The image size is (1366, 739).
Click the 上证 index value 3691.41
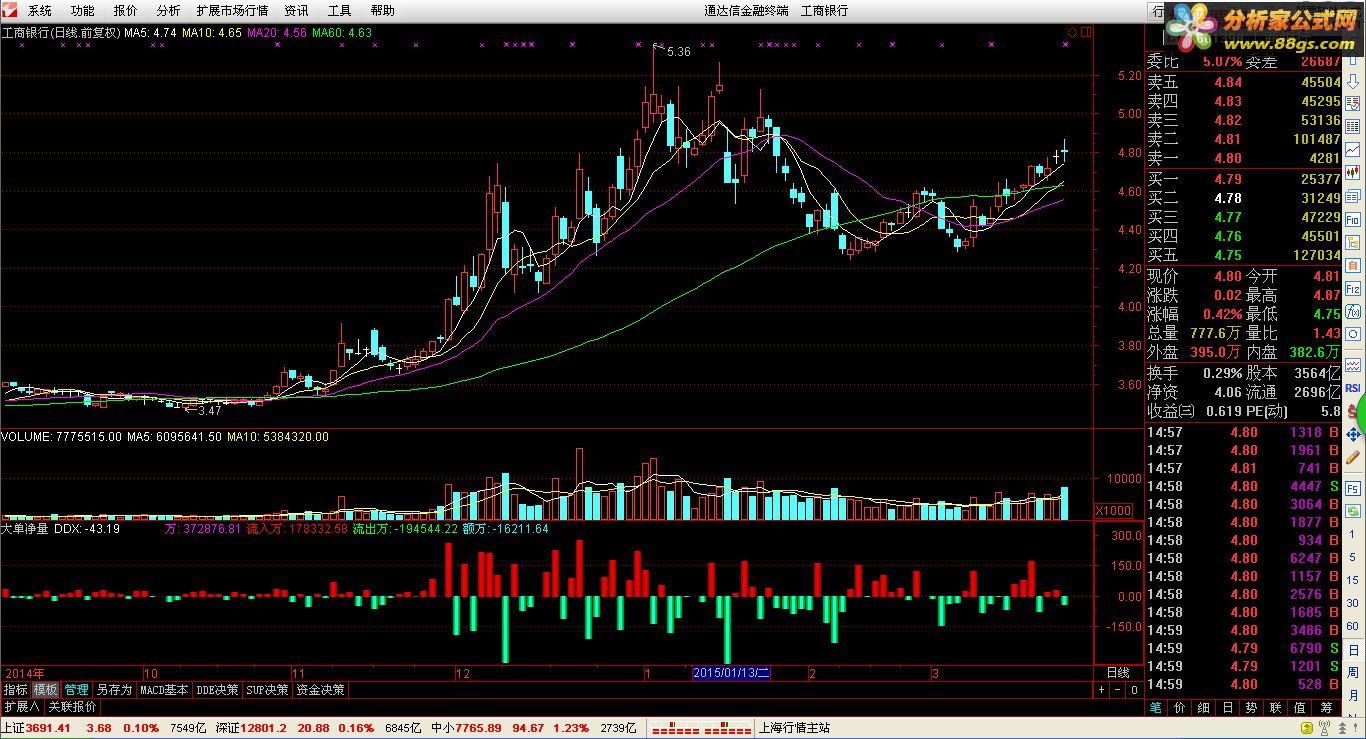(48, 728)
